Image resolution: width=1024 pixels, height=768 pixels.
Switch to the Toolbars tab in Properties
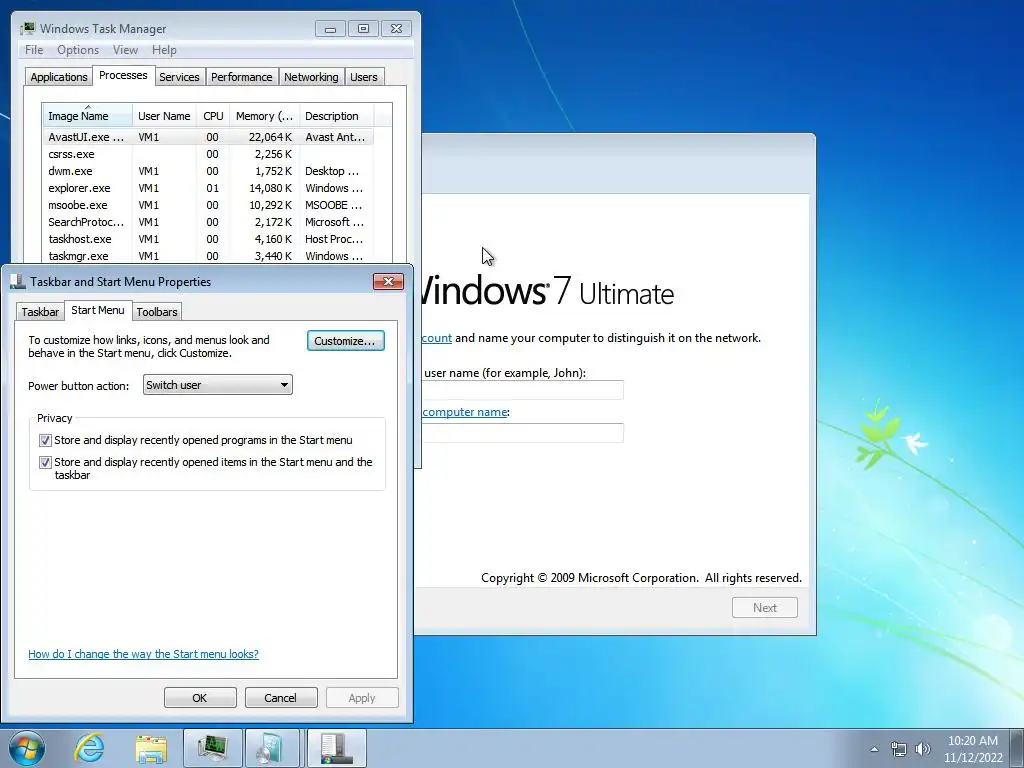point(157,312)
